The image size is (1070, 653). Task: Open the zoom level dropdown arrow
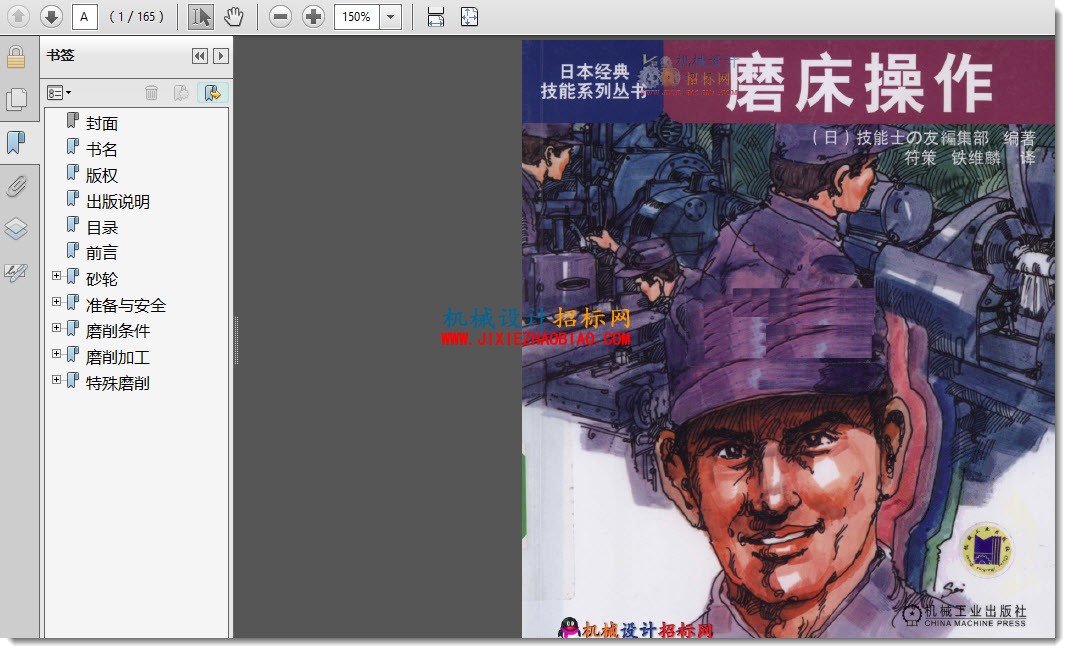390,16
